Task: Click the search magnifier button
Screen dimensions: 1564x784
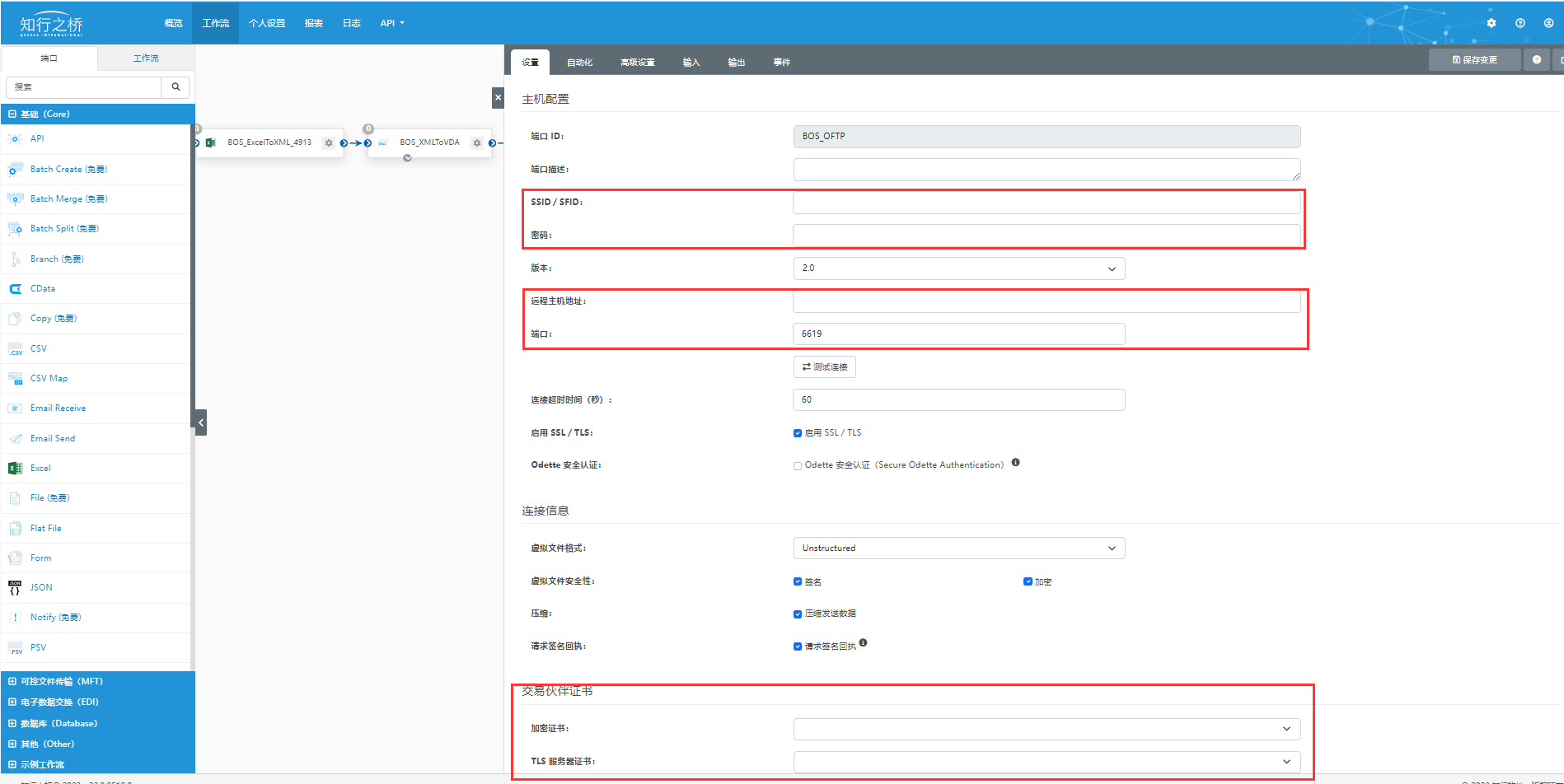Action: click(176, 87)
